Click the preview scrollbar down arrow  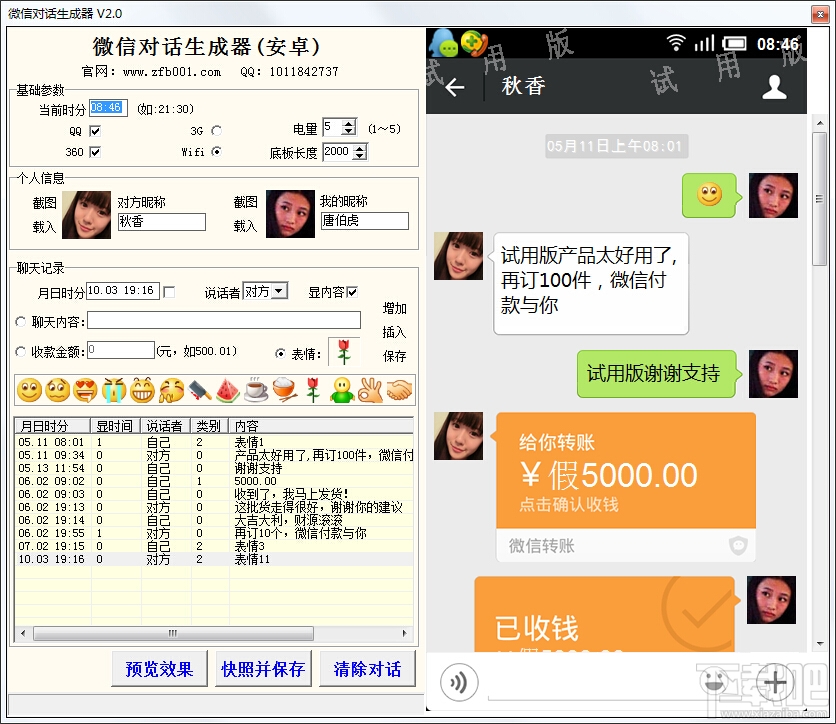click(819, 644)
